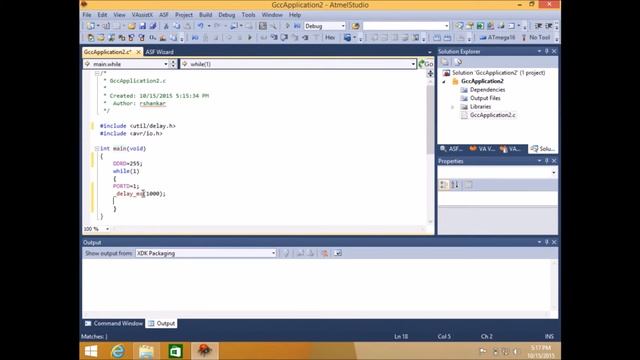Click the Properties alphabetical sort icon
The width and height of the screenshot is (640, 360).
(455, 185)
